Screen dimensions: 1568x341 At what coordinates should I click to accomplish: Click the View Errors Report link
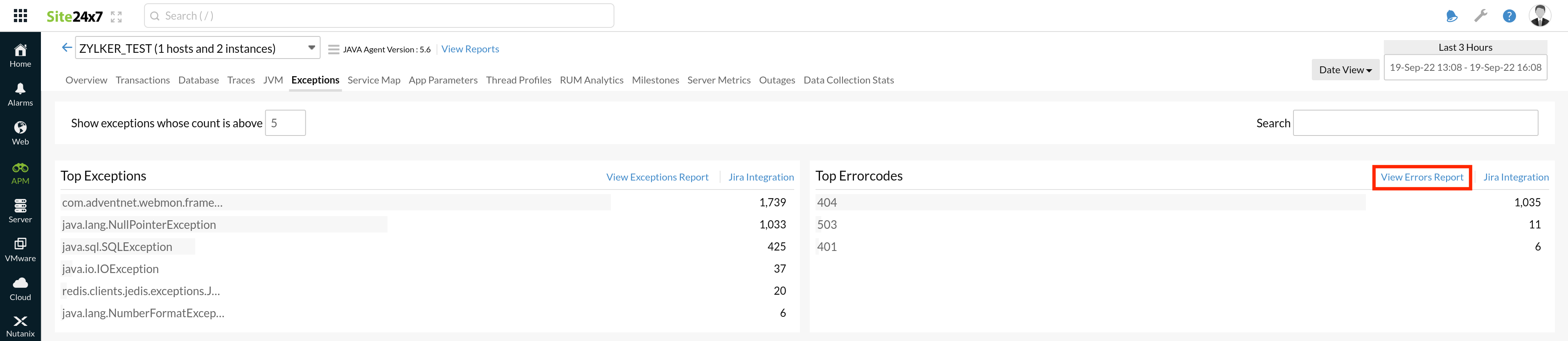pos(1421,177)
